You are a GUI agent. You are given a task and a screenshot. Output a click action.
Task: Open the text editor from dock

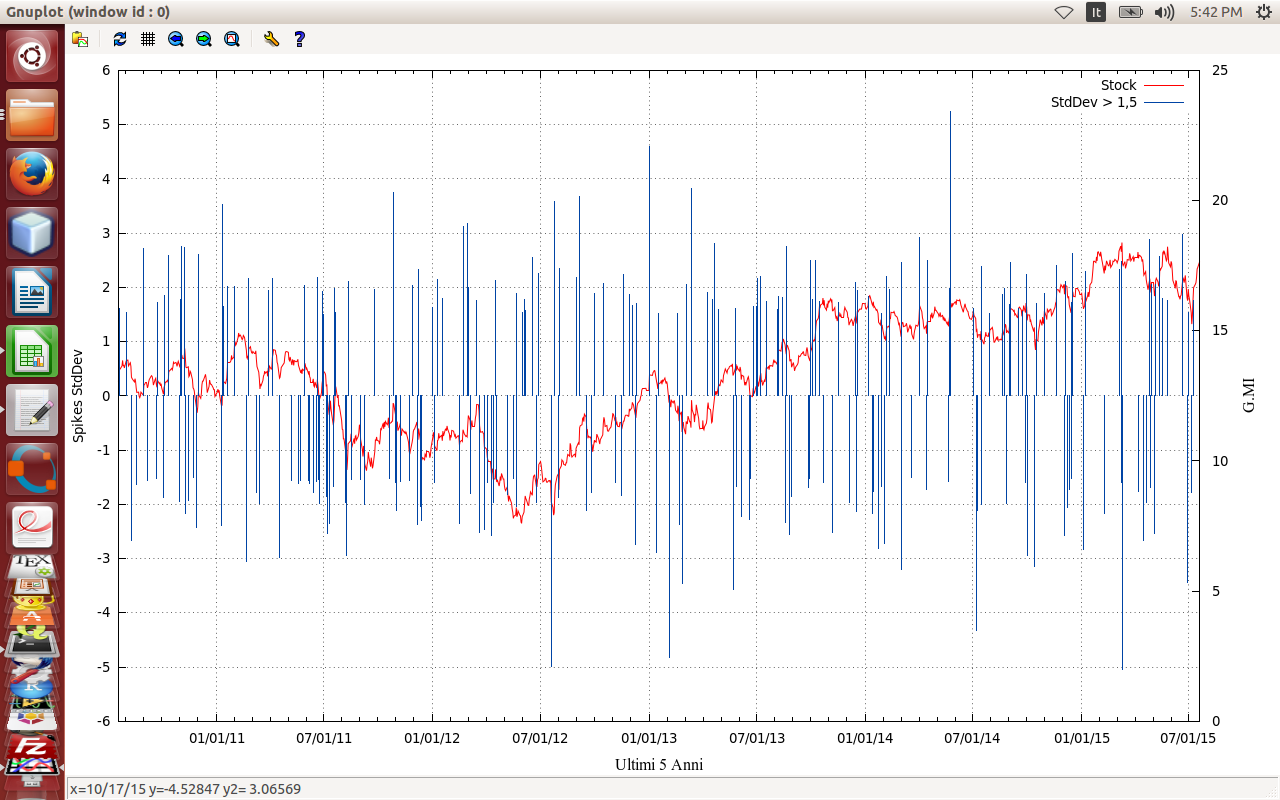[32, 410]
